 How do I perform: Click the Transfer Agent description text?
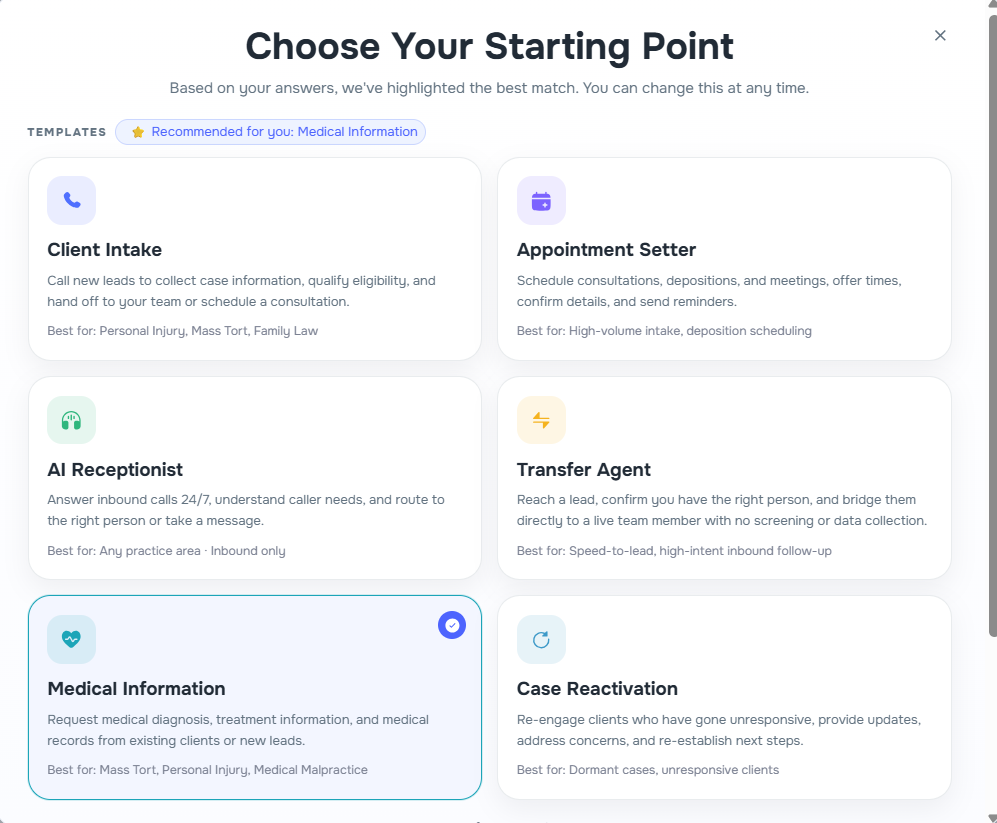point(721,510)
